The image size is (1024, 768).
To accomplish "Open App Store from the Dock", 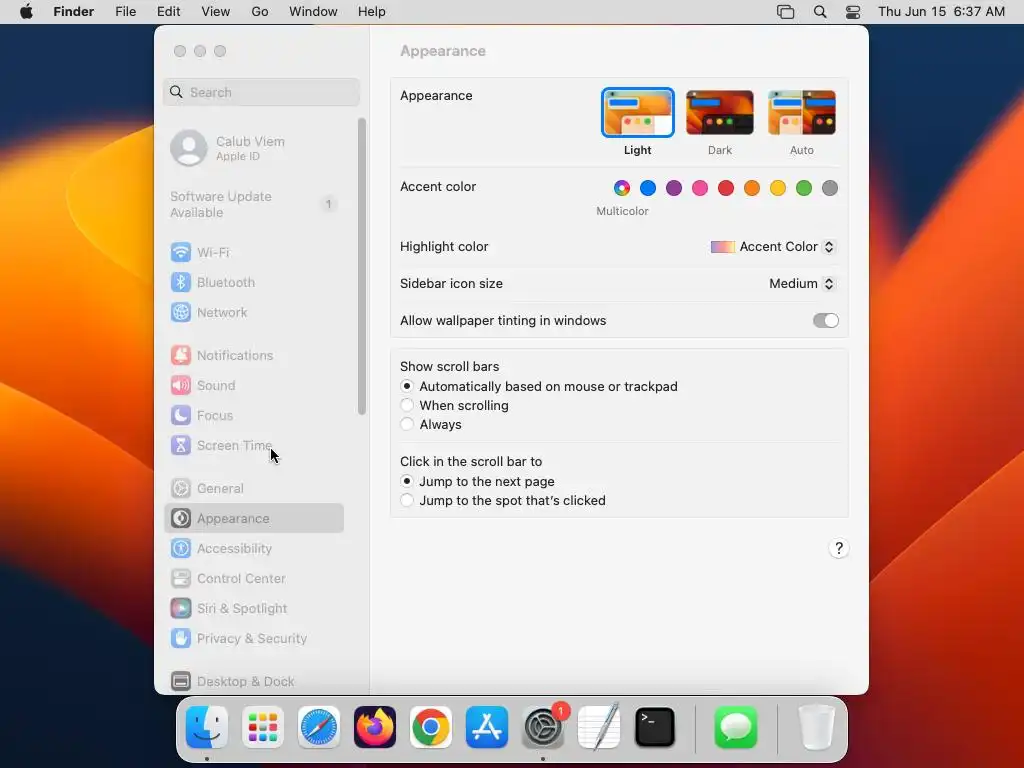I will point(487,727).
